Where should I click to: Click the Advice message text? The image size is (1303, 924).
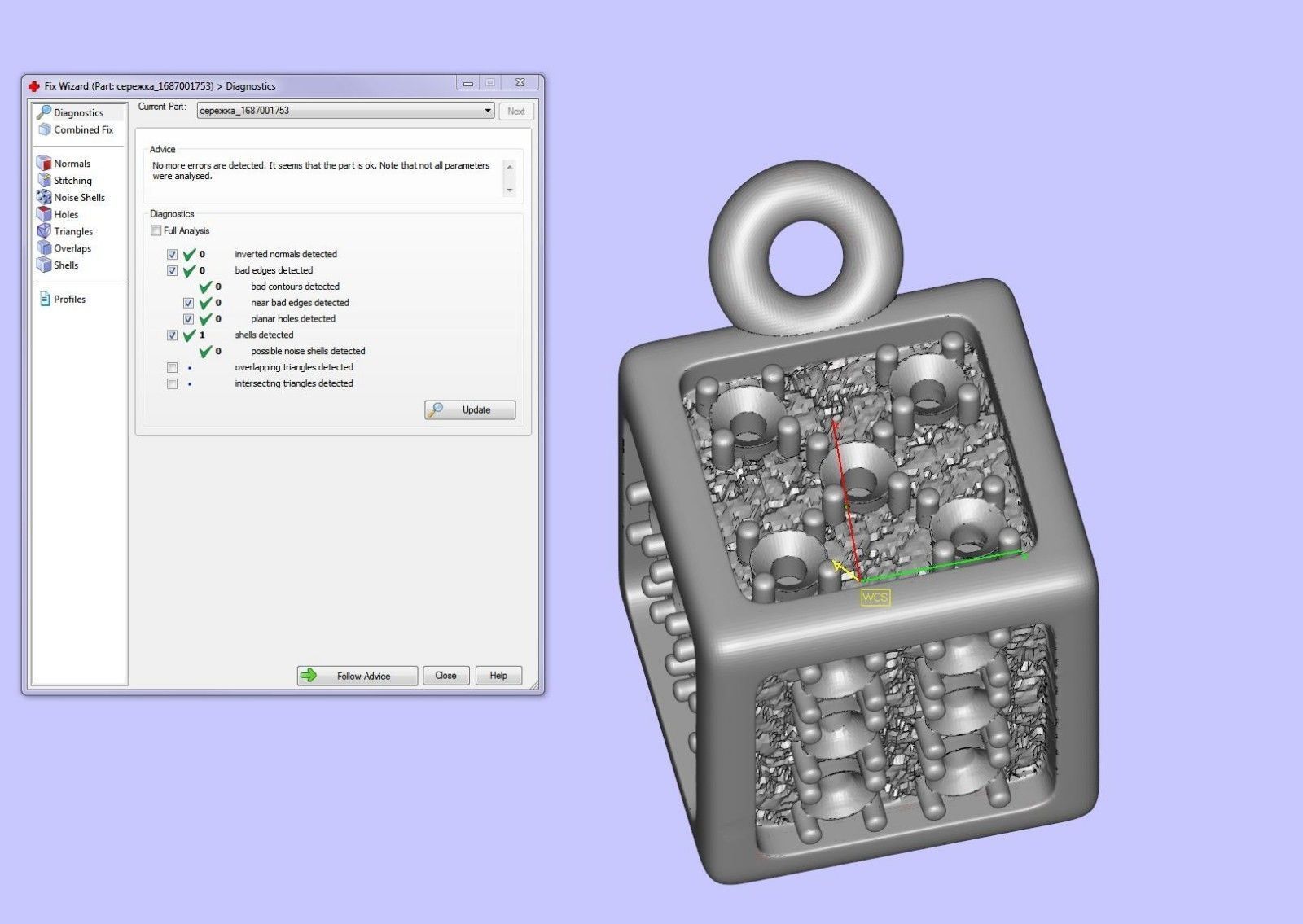321,171
